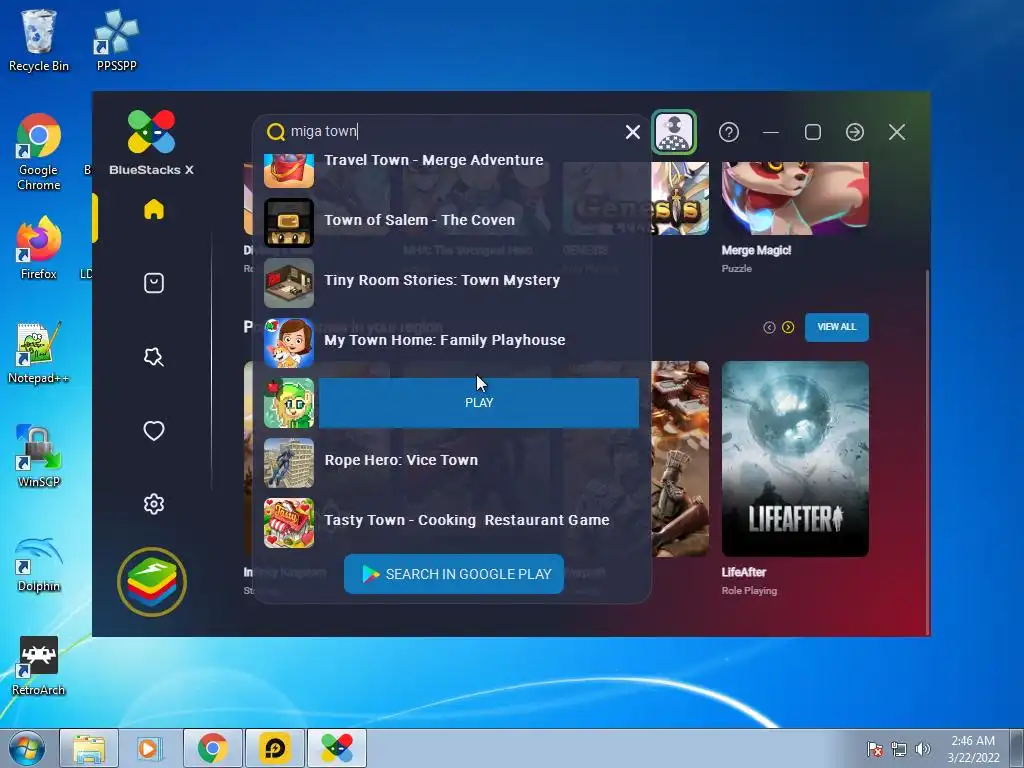Click the next carousel arrow
The height and width of the screenshot is (768, 1024).
[x=788, y=327]
